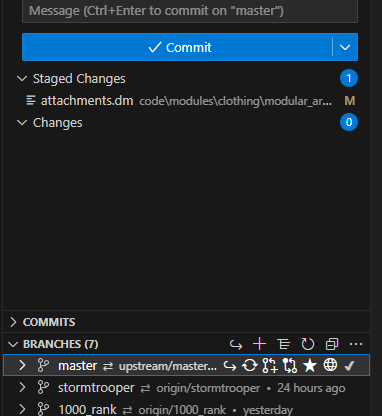Click the create branch plus icon
Image resolution: width=382 pixels, height=416 pixels.
click(260, 344)
